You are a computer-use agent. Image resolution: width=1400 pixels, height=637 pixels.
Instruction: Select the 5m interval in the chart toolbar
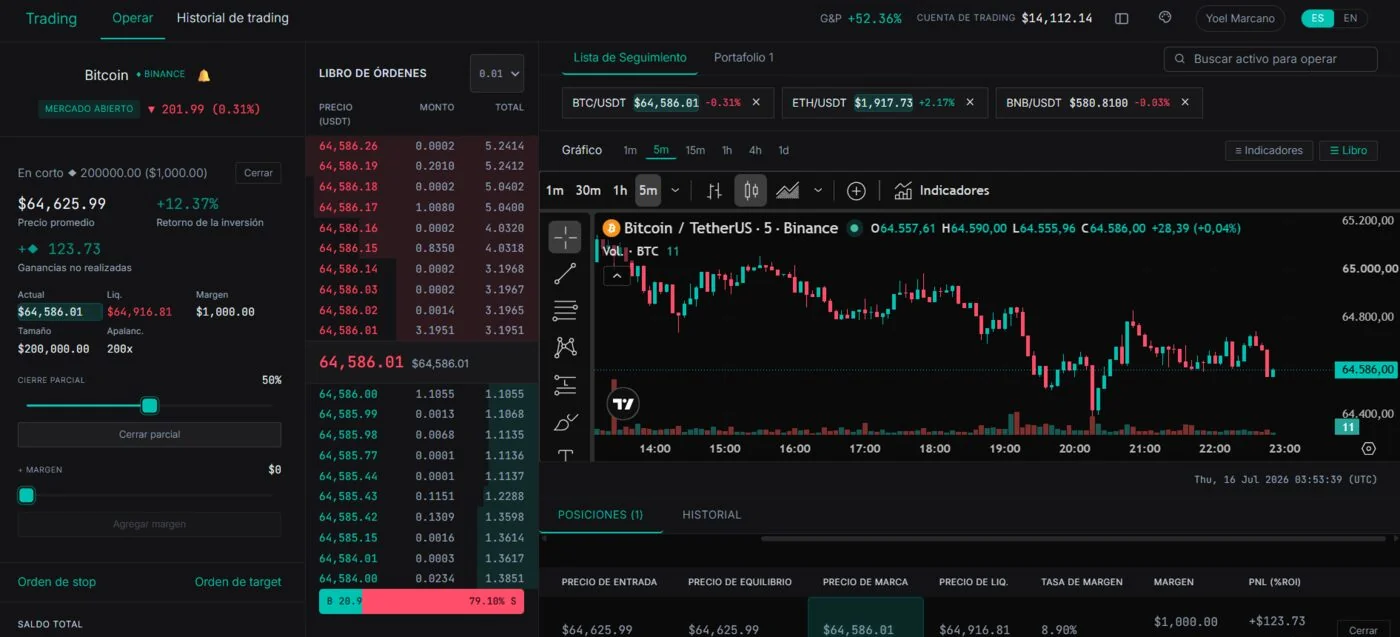[648, 190]
